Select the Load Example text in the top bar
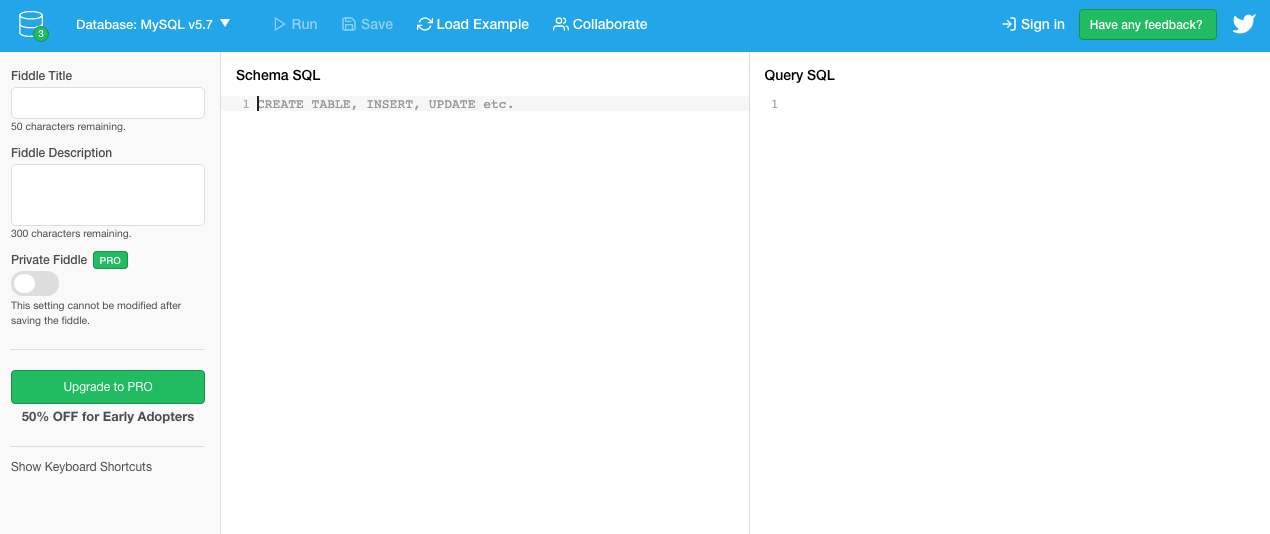 (483, 24)
